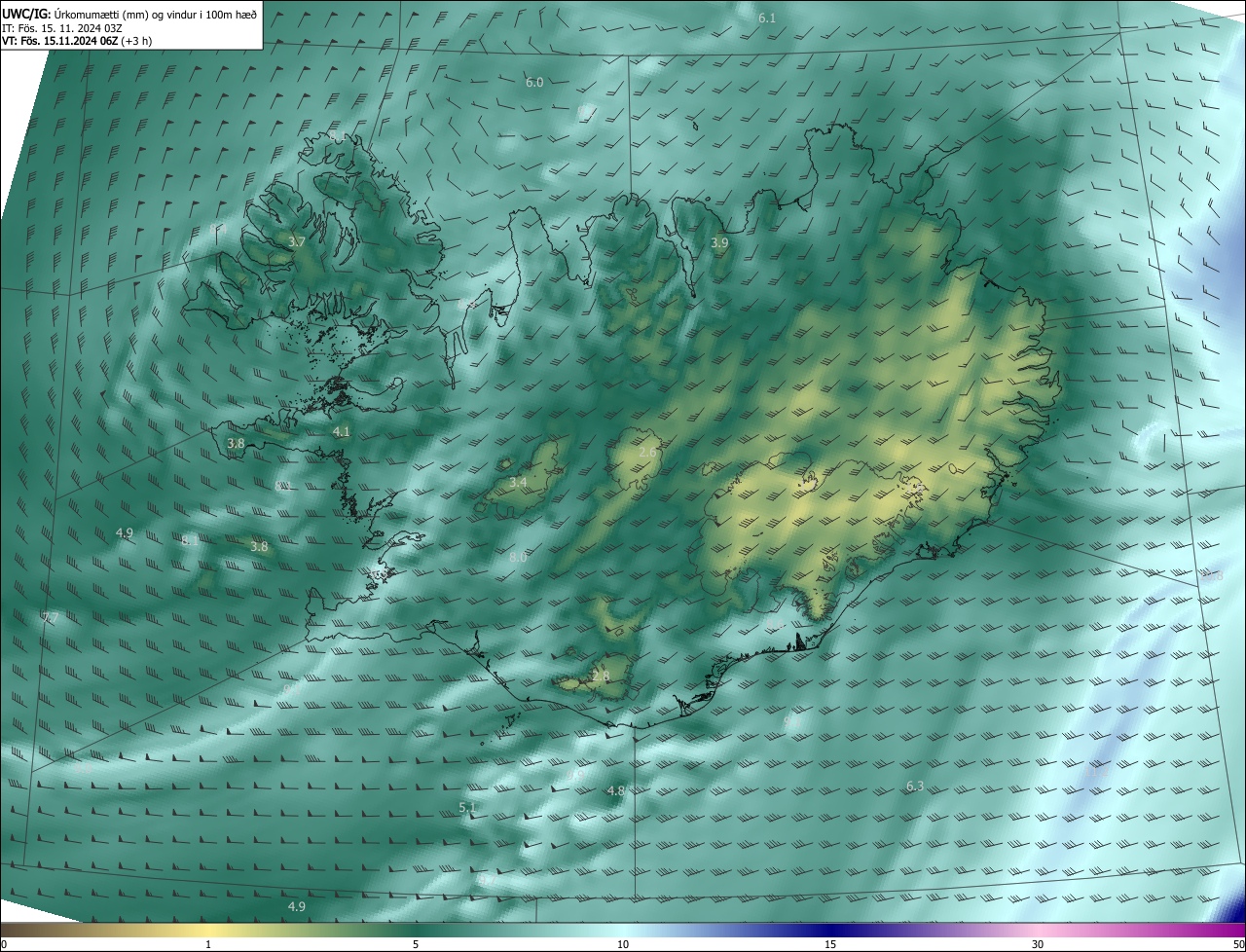Click the '15' tick on the color scale
The height and width of the screenshot is (952, 1246).
pyautogui.click(x=830, y=944)
